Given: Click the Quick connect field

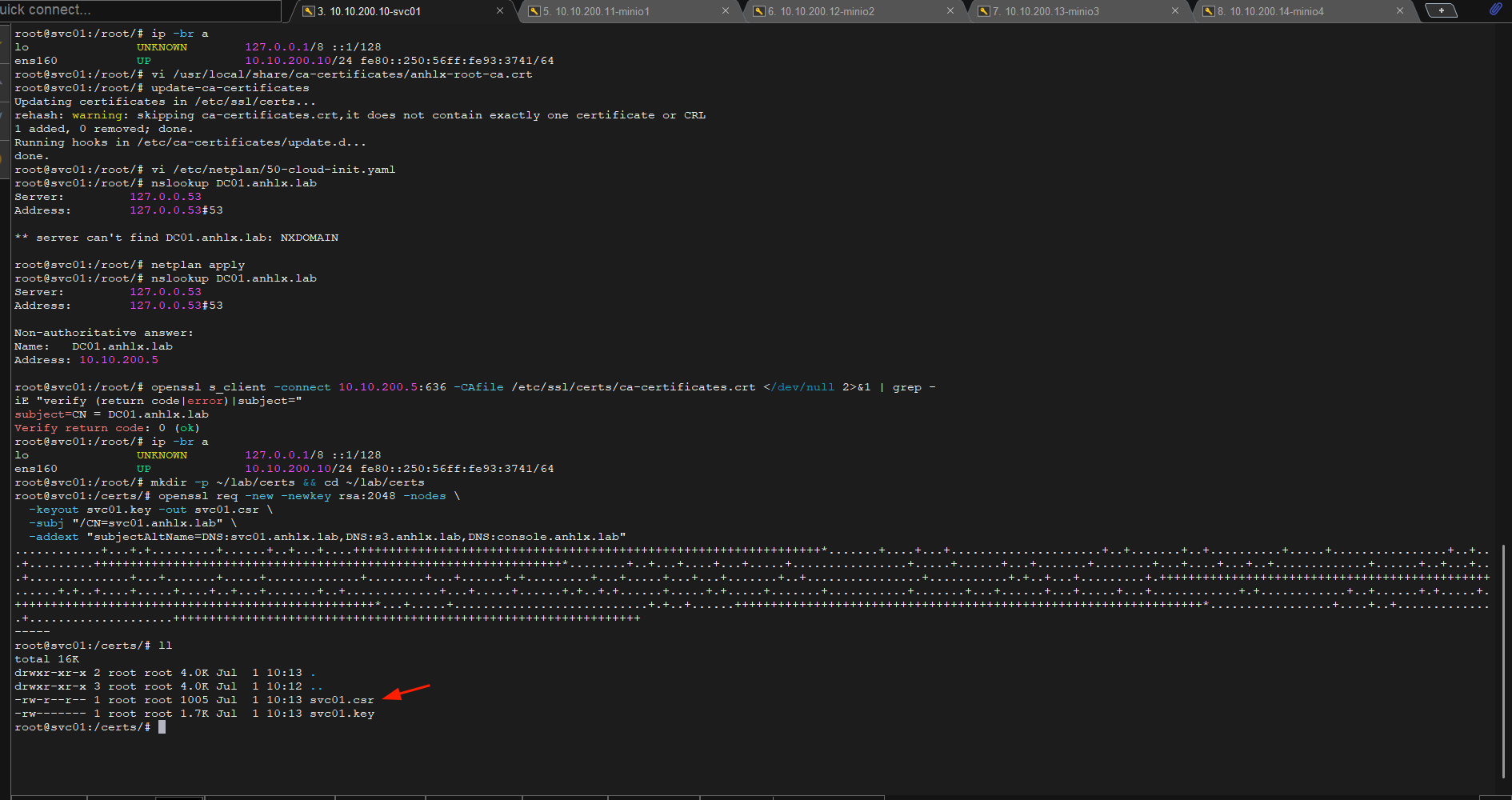Looking at the screenshot, I should click(x=140, y=10).
